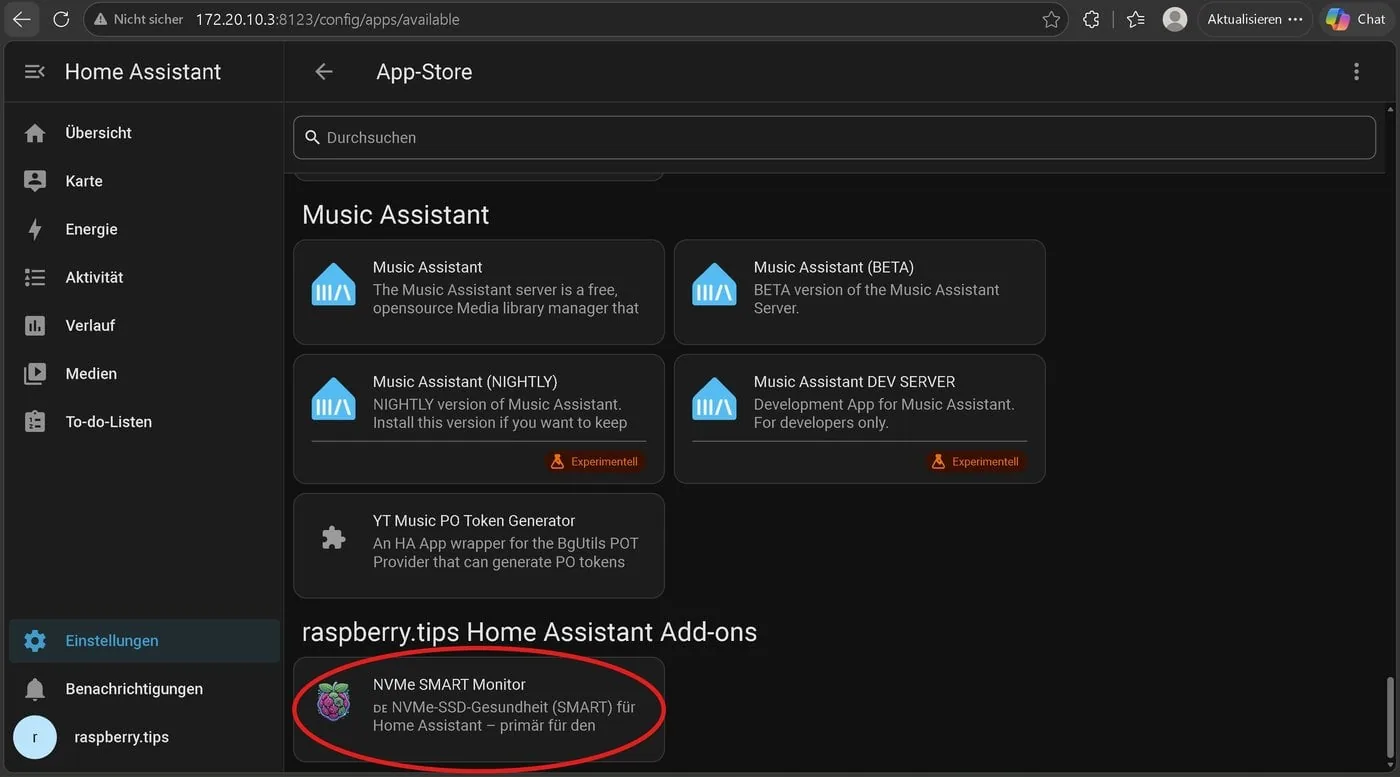Open Karte in the sidebar
1400x777 pixels.
tap(144, 181)
